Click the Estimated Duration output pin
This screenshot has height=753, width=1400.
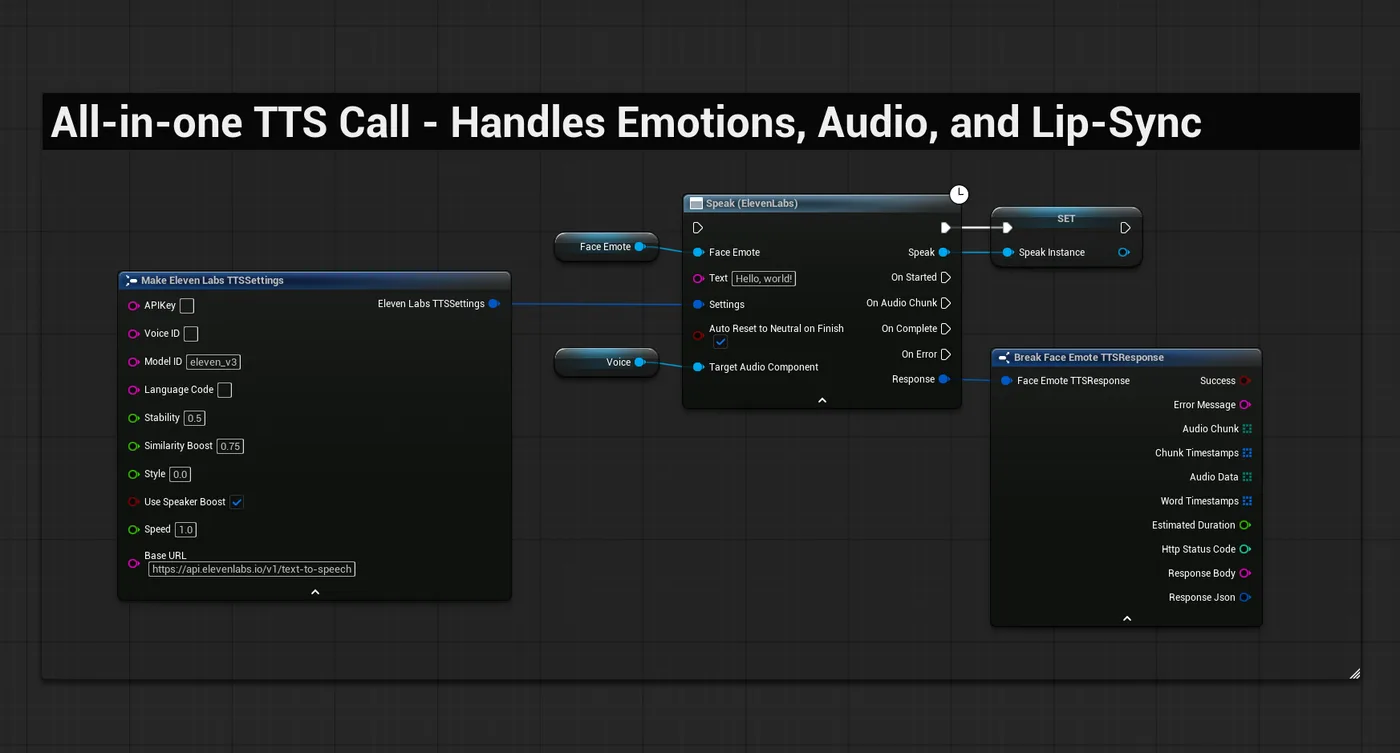(x=1246, y=525)
